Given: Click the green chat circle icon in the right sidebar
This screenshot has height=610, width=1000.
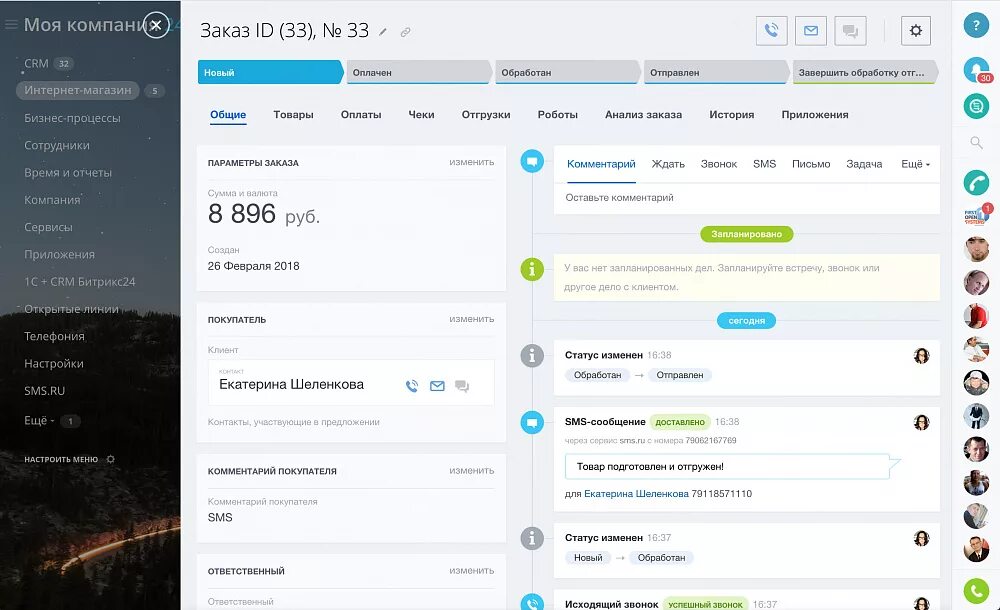Looking at the screenshot, I should [x=976, y=106].
